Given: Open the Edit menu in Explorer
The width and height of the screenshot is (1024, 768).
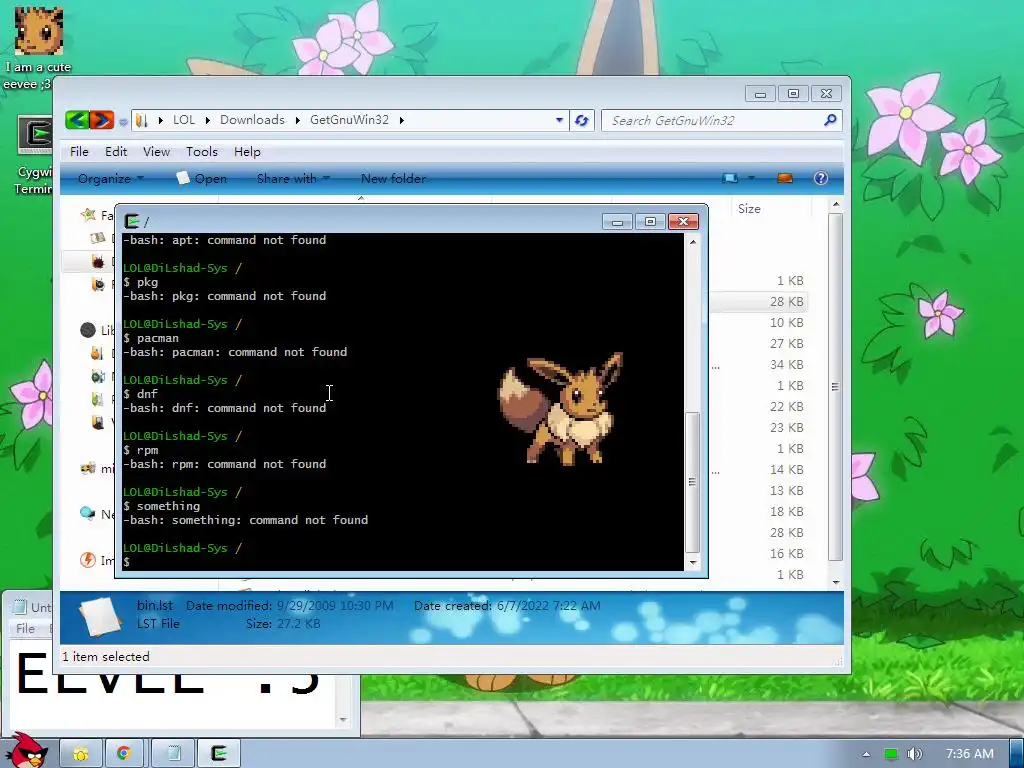Looking at the screenshot, I should click(x=116, y=152).
